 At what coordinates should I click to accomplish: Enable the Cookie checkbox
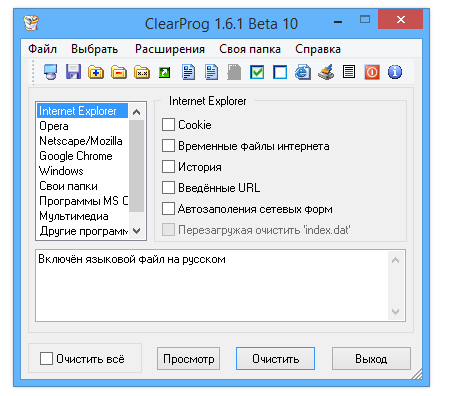(168, 125)
